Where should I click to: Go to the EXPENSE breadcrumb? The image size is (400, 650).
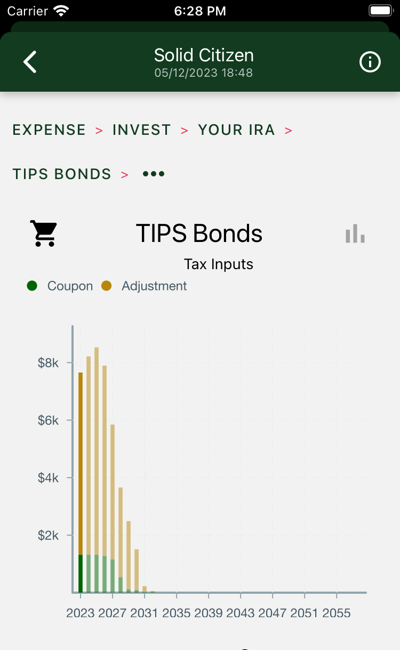[x=49, y=130]
